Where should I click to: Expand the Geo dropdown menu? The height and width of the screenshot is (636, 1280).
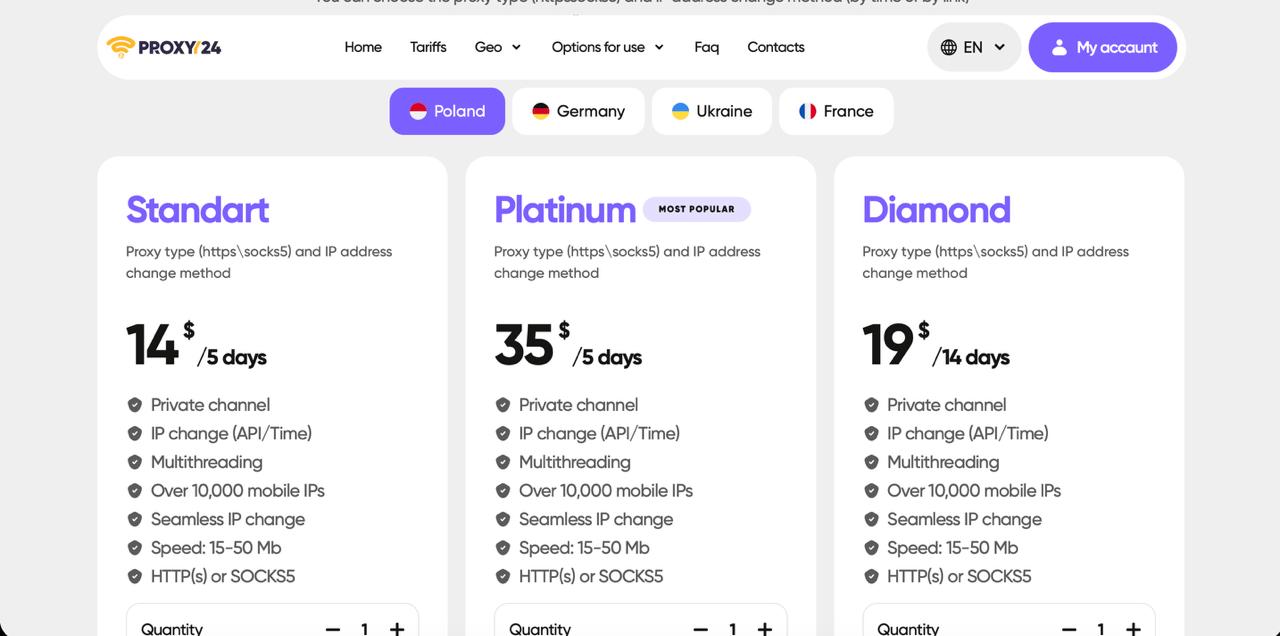click(x=498, y=47)
